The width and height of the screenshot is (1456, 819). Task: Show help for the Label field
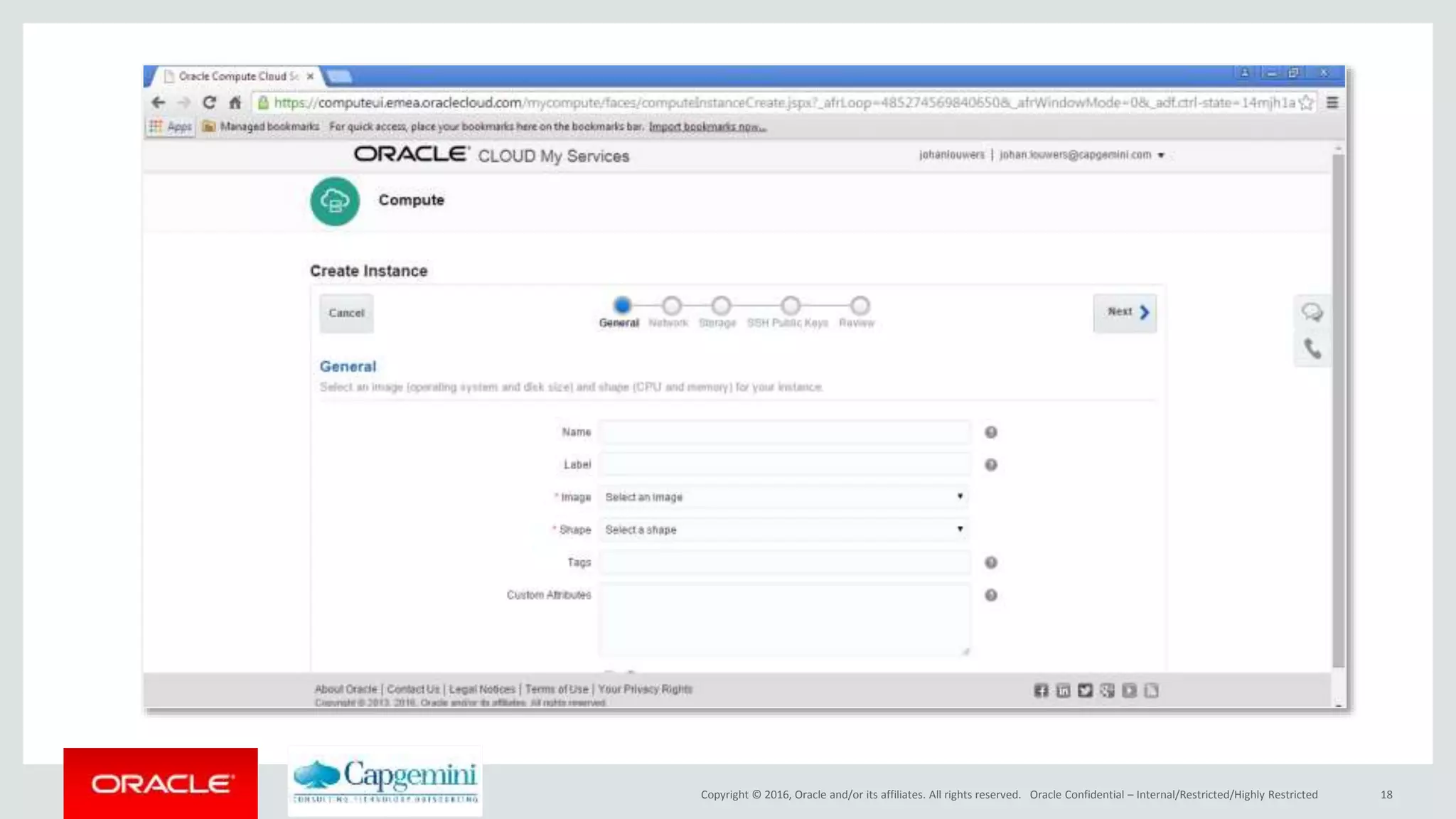[x=990, y=465]
